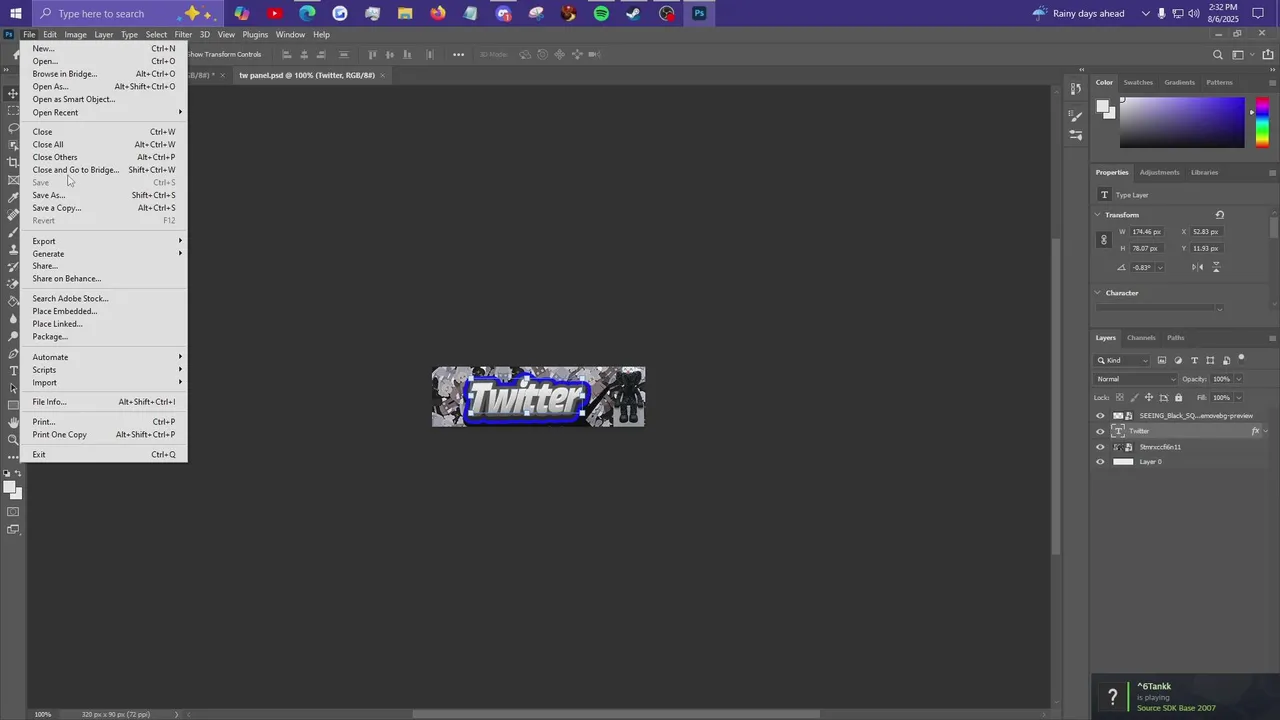Filter layers by type layers icon
The width and height of the screenshot is (1280, 720).
[x=1194, y=360]
